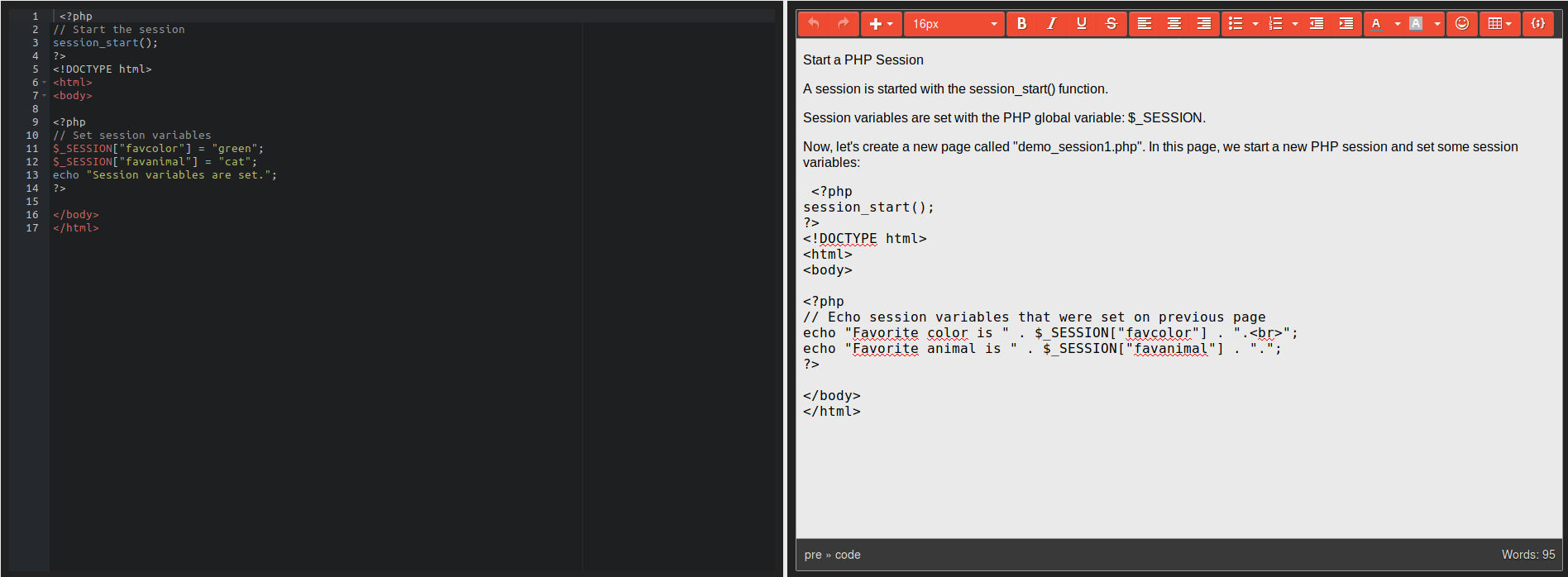Image resolution: width=1568 pixels, height=577 pixels.
Task: Click sentence about $_SESSION global variable
Action: point(1004,117)
